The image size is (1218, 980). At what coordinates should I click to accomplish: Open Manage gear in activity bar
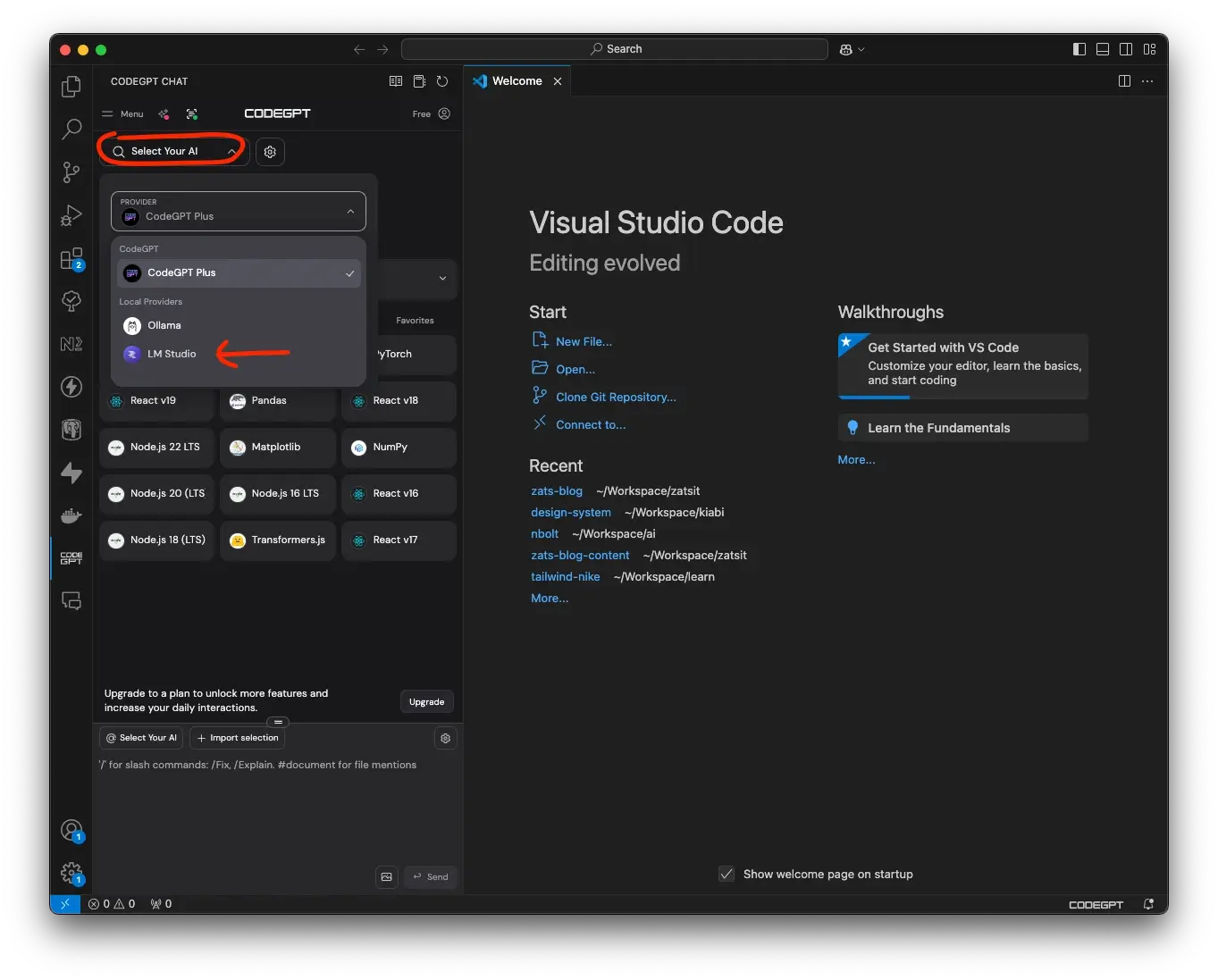pyautogui.click(x=71, y=873)
